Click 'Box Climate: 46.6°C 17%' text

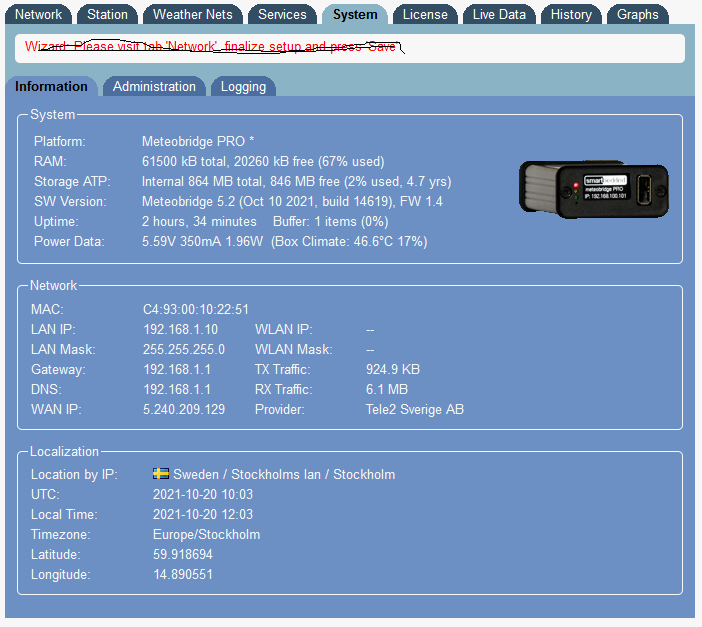(349, 241)
